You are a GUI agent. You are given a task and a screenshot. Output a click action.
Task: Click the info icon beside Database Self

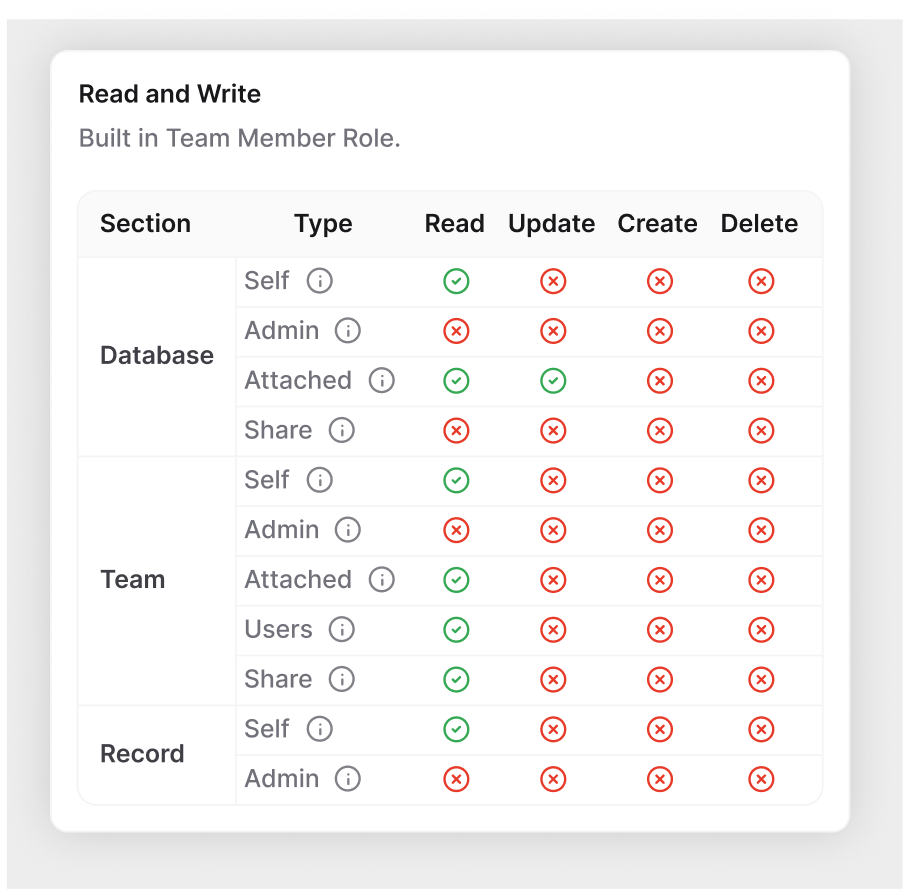click(320, 281)
